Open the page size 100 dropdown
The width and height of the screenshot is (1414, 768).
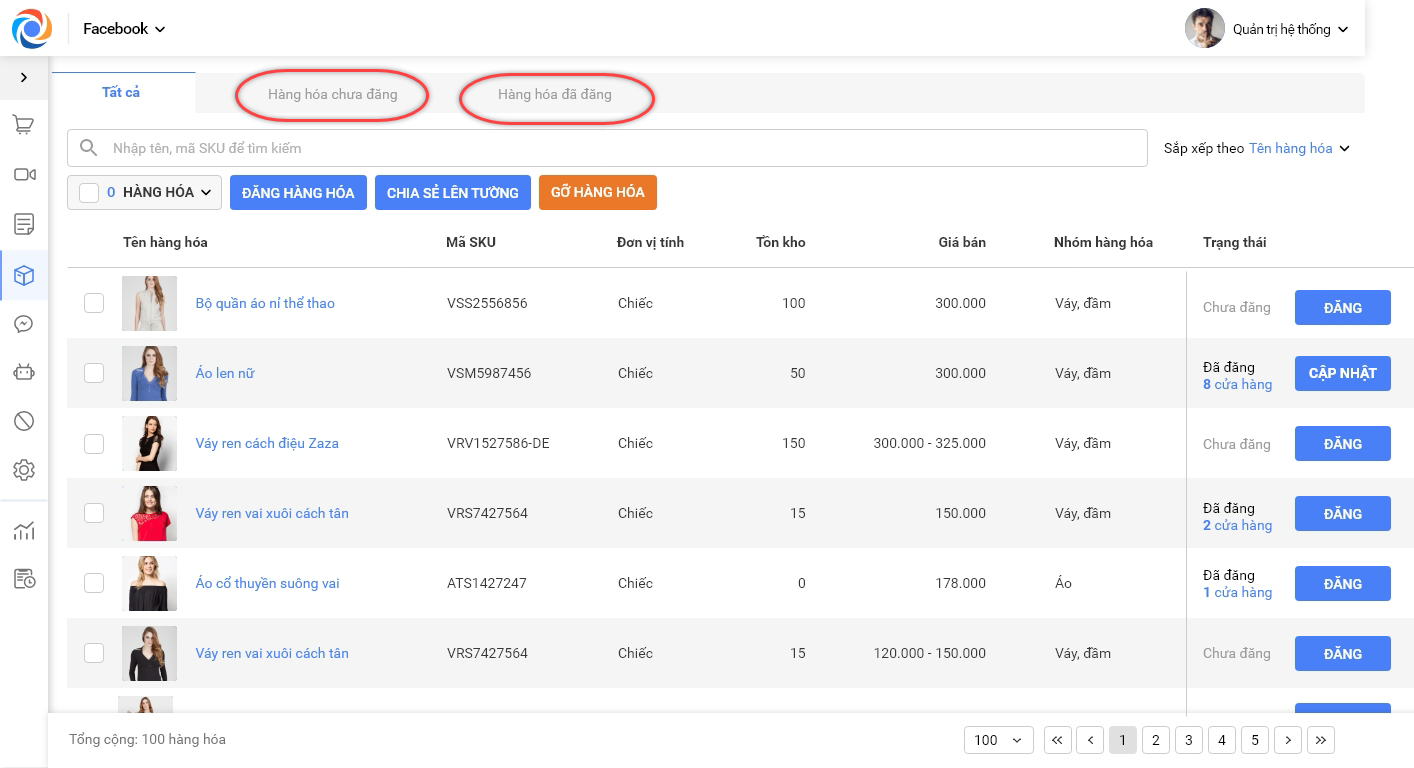[x=998, y=740]
